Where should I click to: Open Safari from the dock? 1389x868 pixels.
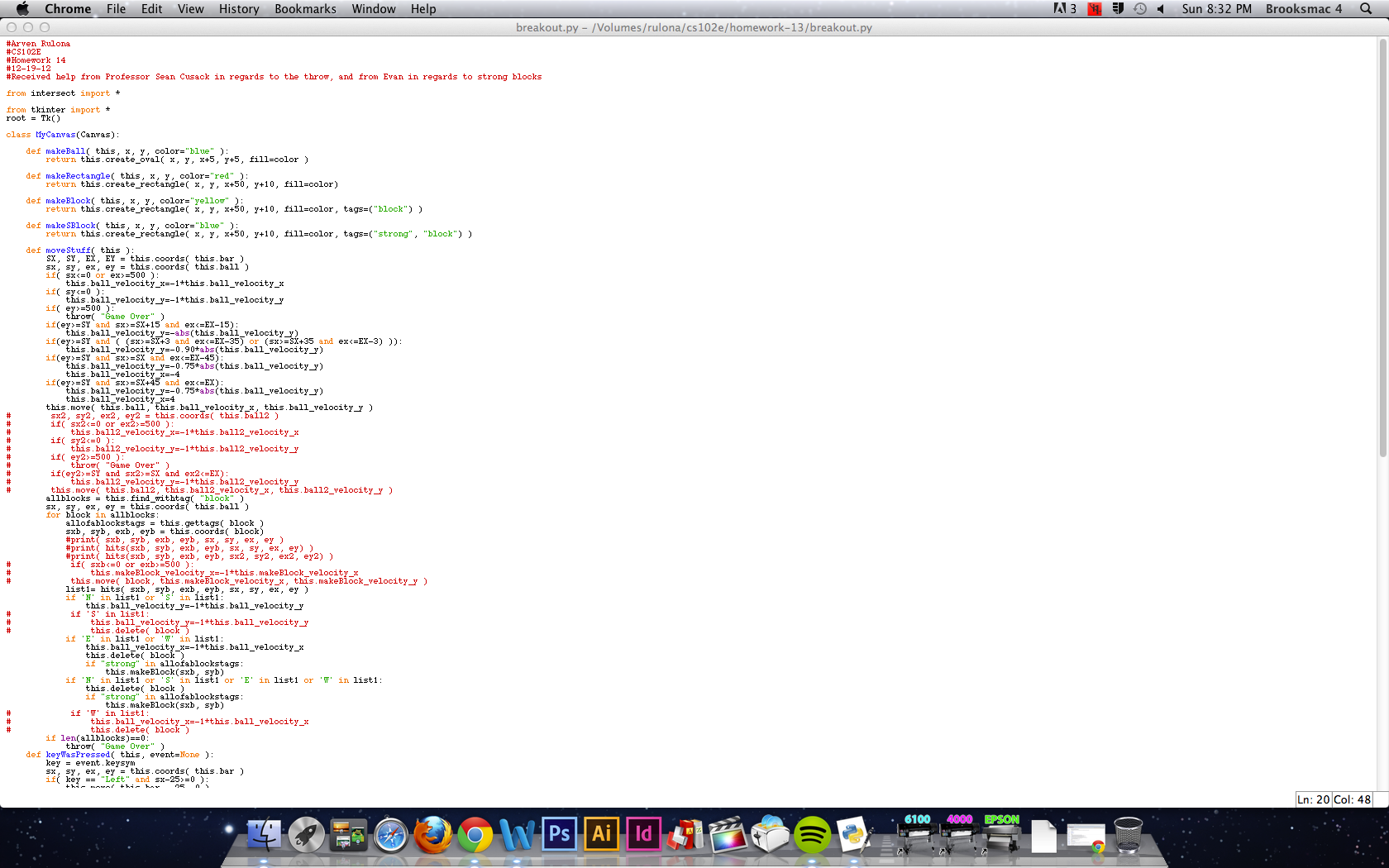tap(390, 835)
